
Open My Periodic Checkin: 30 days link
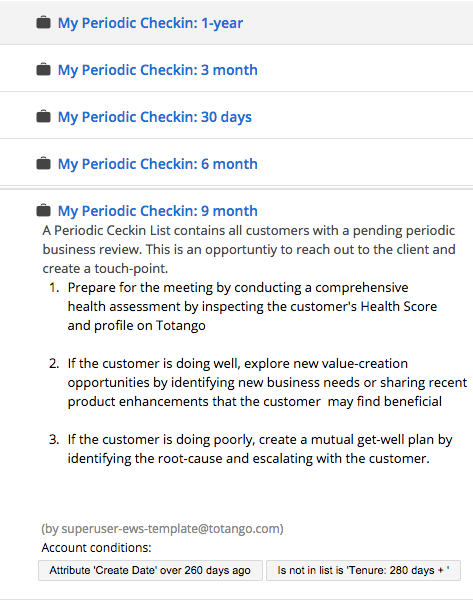point(155,117)
